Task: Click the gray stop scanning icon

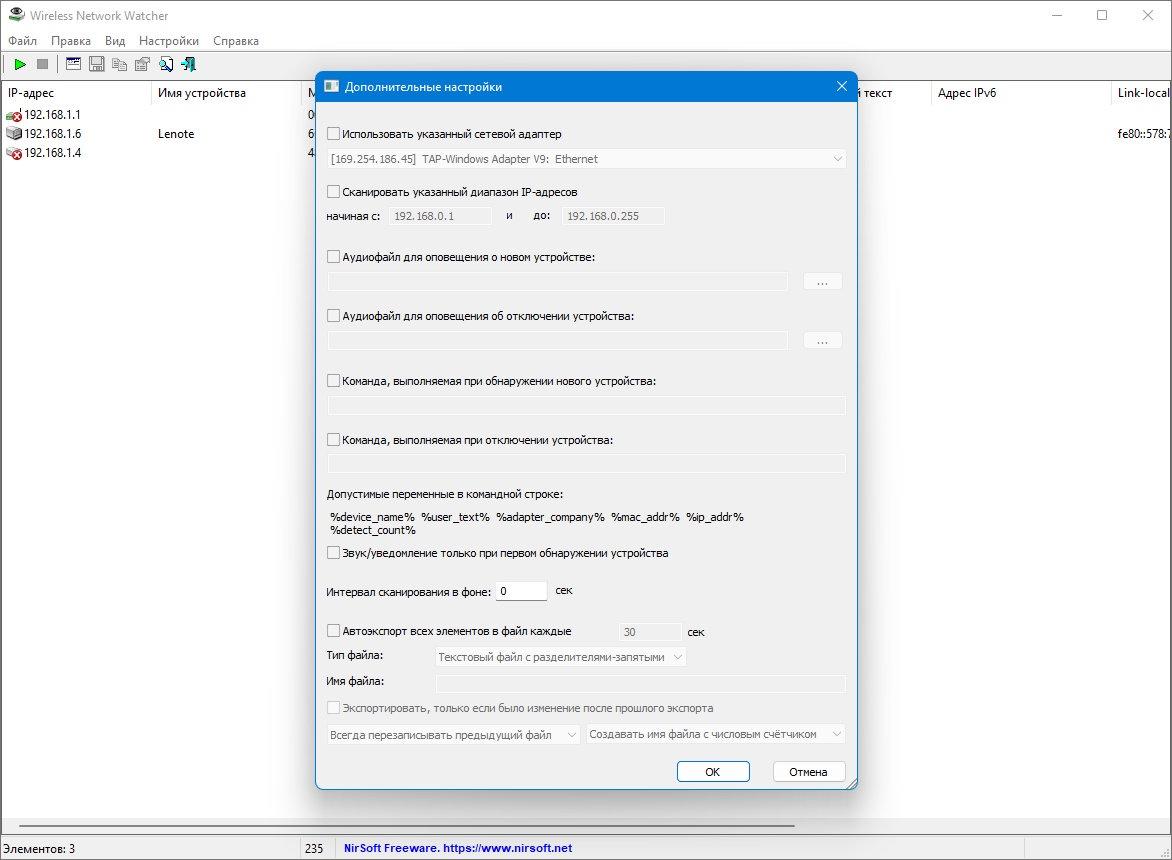Action: click(43, 64)
